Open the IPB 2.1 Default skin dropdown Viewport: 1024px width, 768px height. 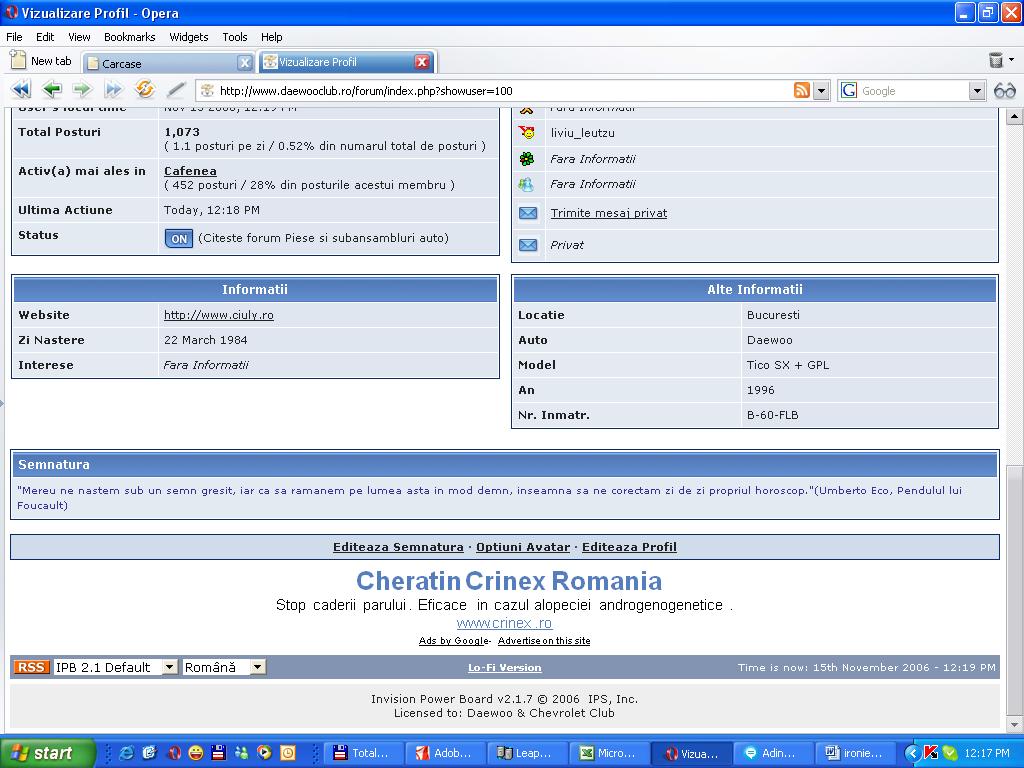pos(115,667)
